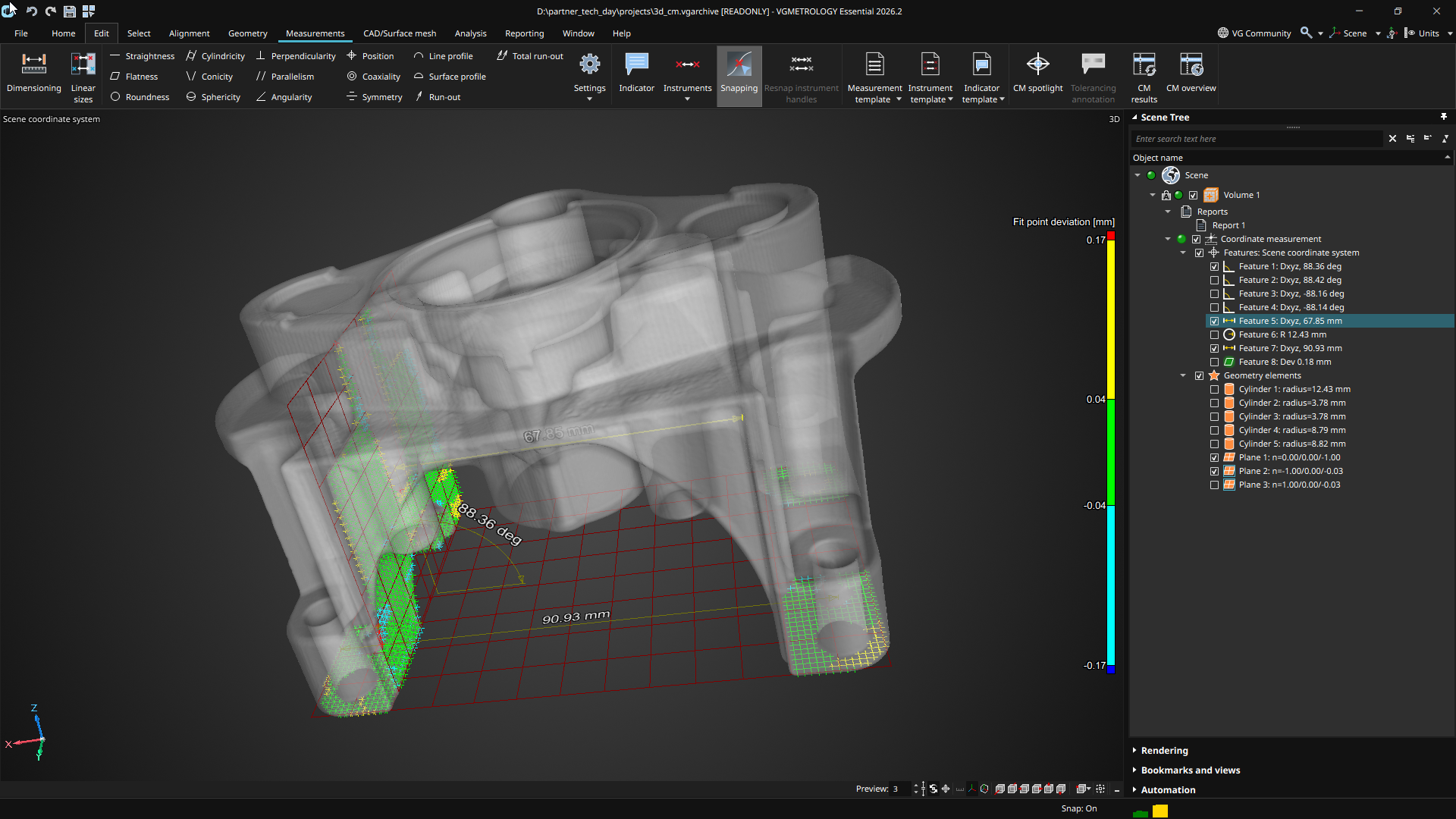
Task: Open the Linear sizes tool
Action: (83, 78)
